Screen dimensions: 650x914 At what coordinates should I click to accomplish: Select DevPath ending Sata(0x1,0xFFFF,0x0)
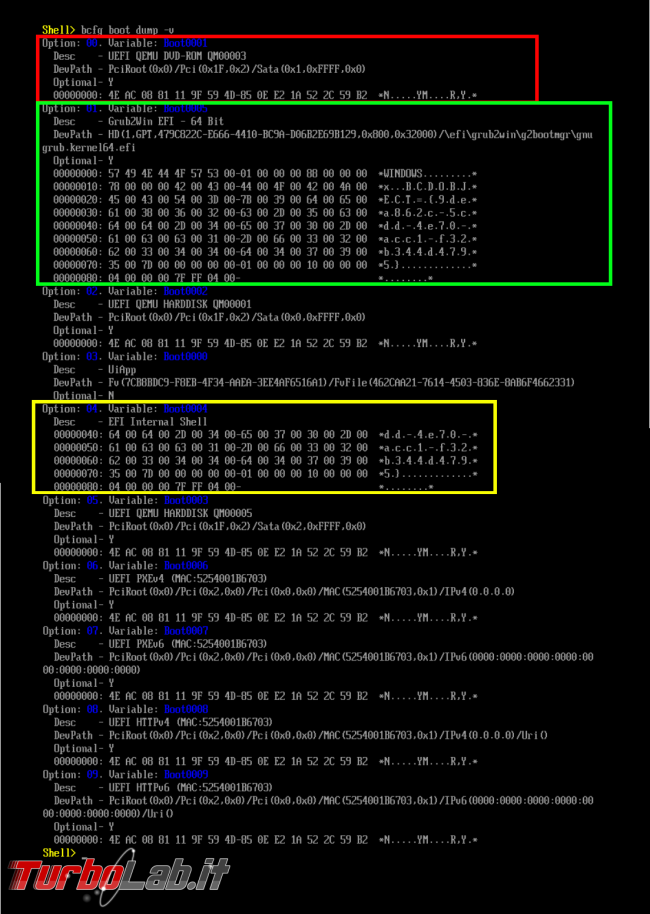coord(237,69)
